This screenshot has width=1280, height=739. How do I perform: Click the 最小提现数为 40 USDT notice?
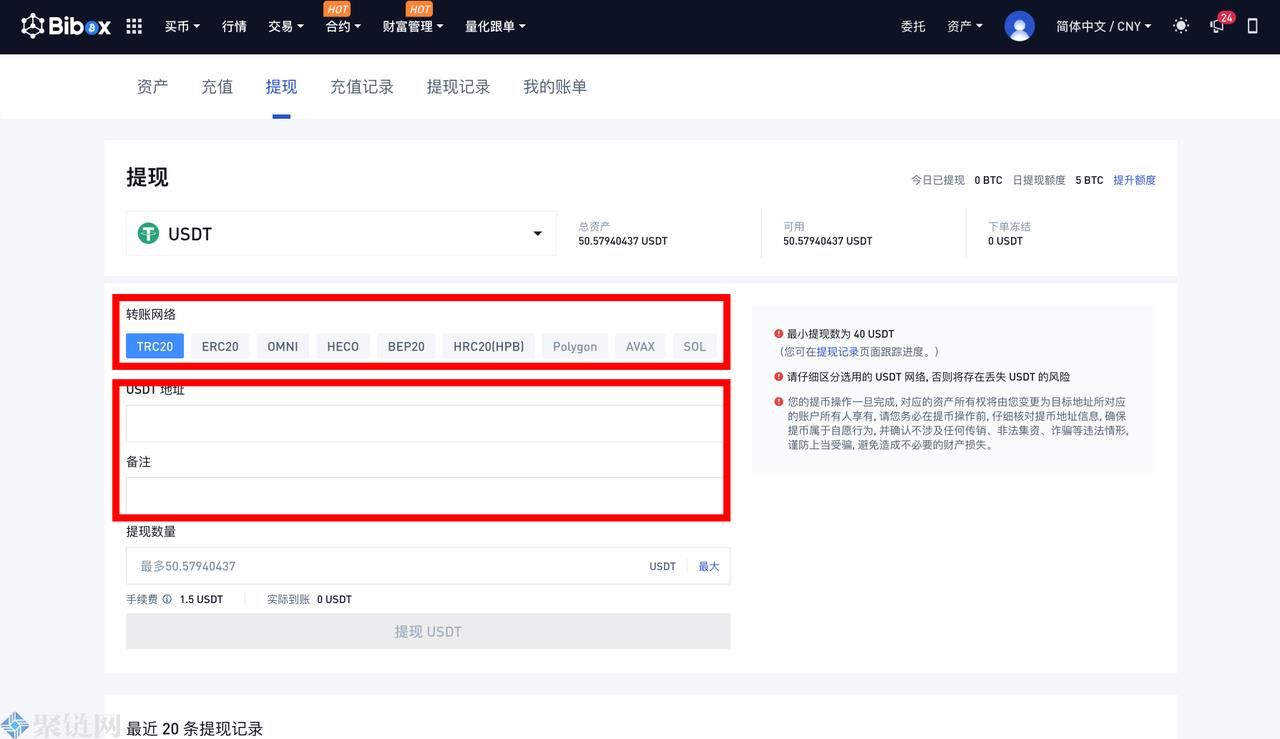tap(840, 334)
